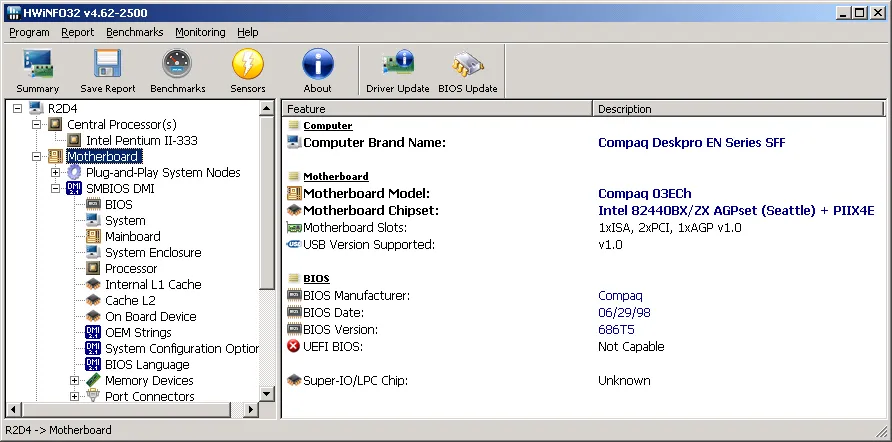Click the Not Capable UEFI value
The width and height of the screenshot is (892, 442).
631,346
